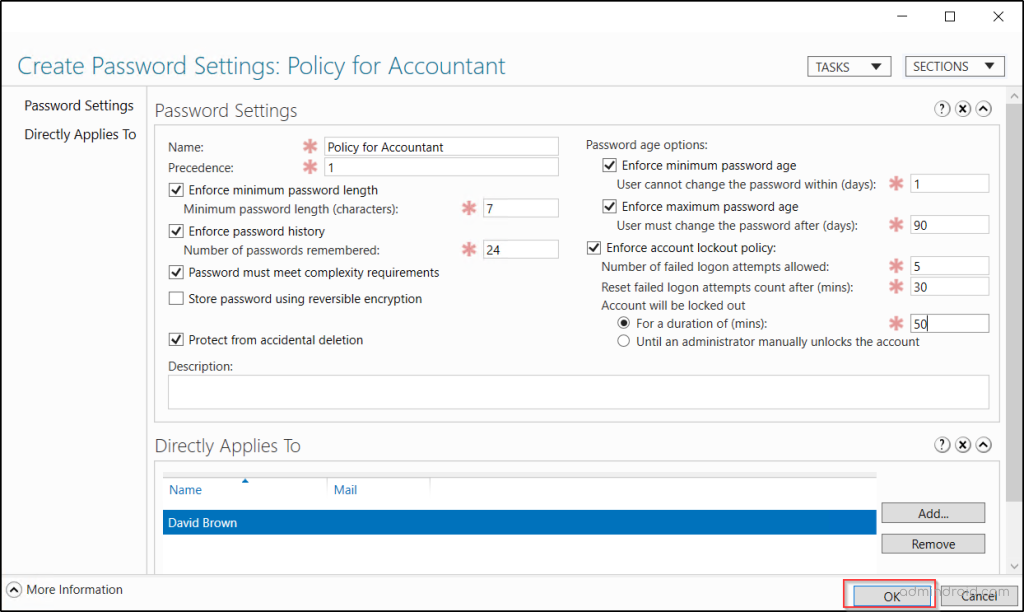
Task: Go to Password Settings in left navigation
Action: click(x=79, y=106)
